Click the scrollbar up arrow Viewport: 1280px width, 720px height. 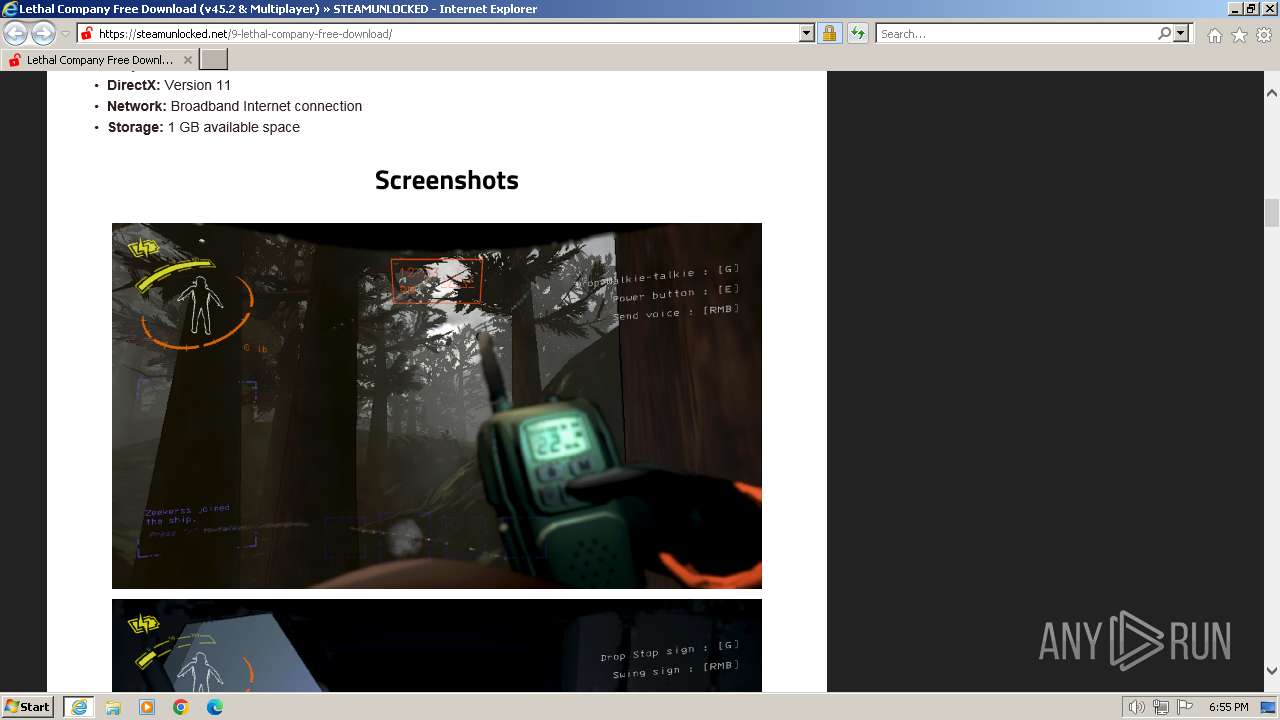coord(1272,93)
